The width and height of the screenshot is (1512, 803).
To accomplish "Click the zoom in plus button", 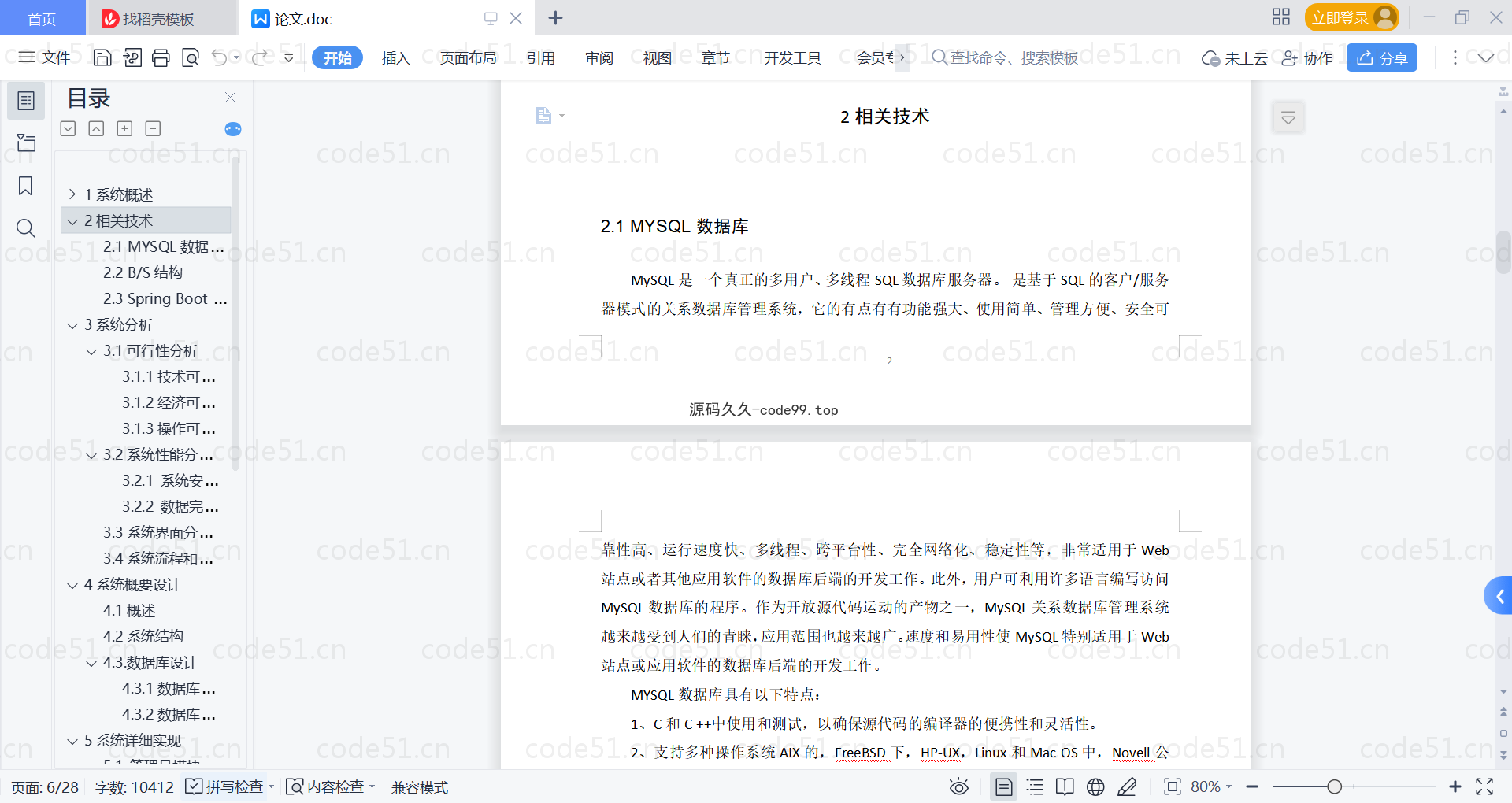I will (x=1455, y=786).
